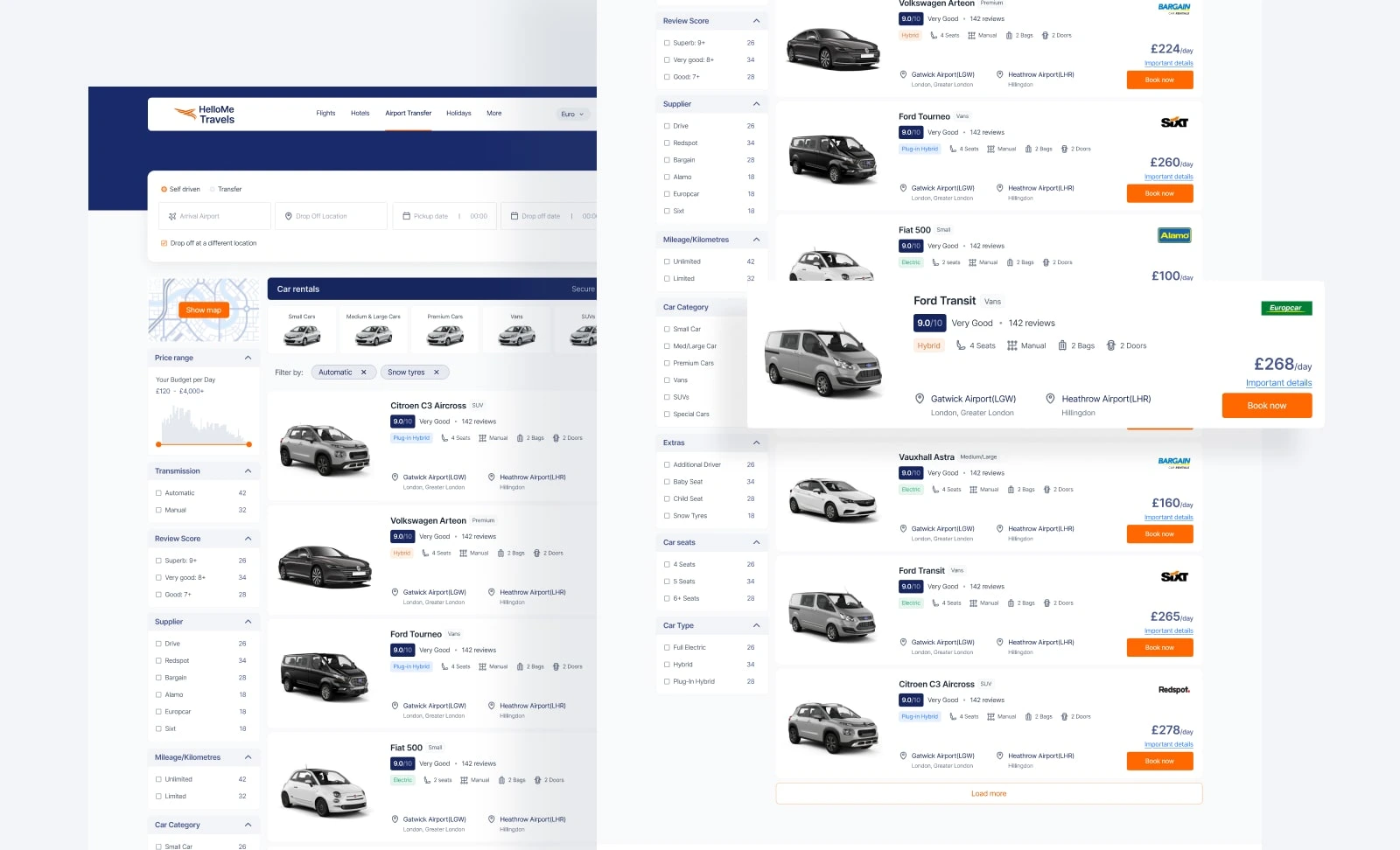Open the Vauxhall Astra car photo

(x=832, y=498)
